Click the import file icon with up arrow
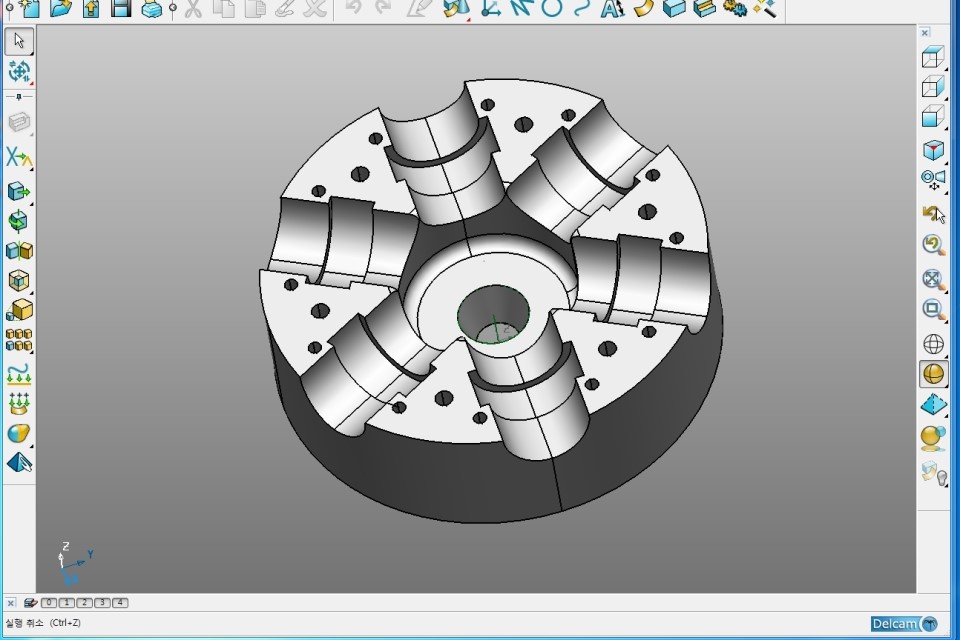 [91, 8]
